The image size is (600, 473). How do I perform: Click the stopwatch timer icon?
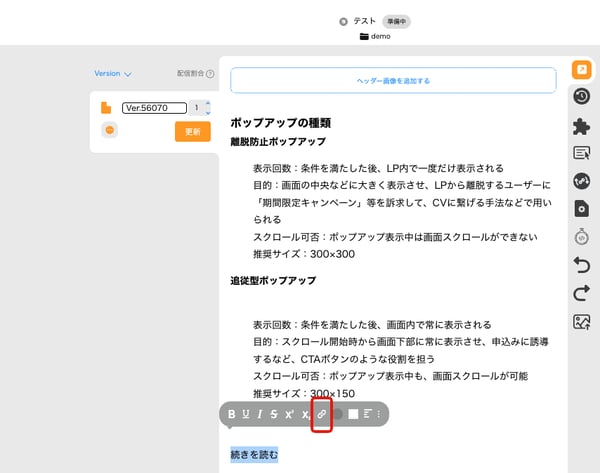[x=581, y=237]
